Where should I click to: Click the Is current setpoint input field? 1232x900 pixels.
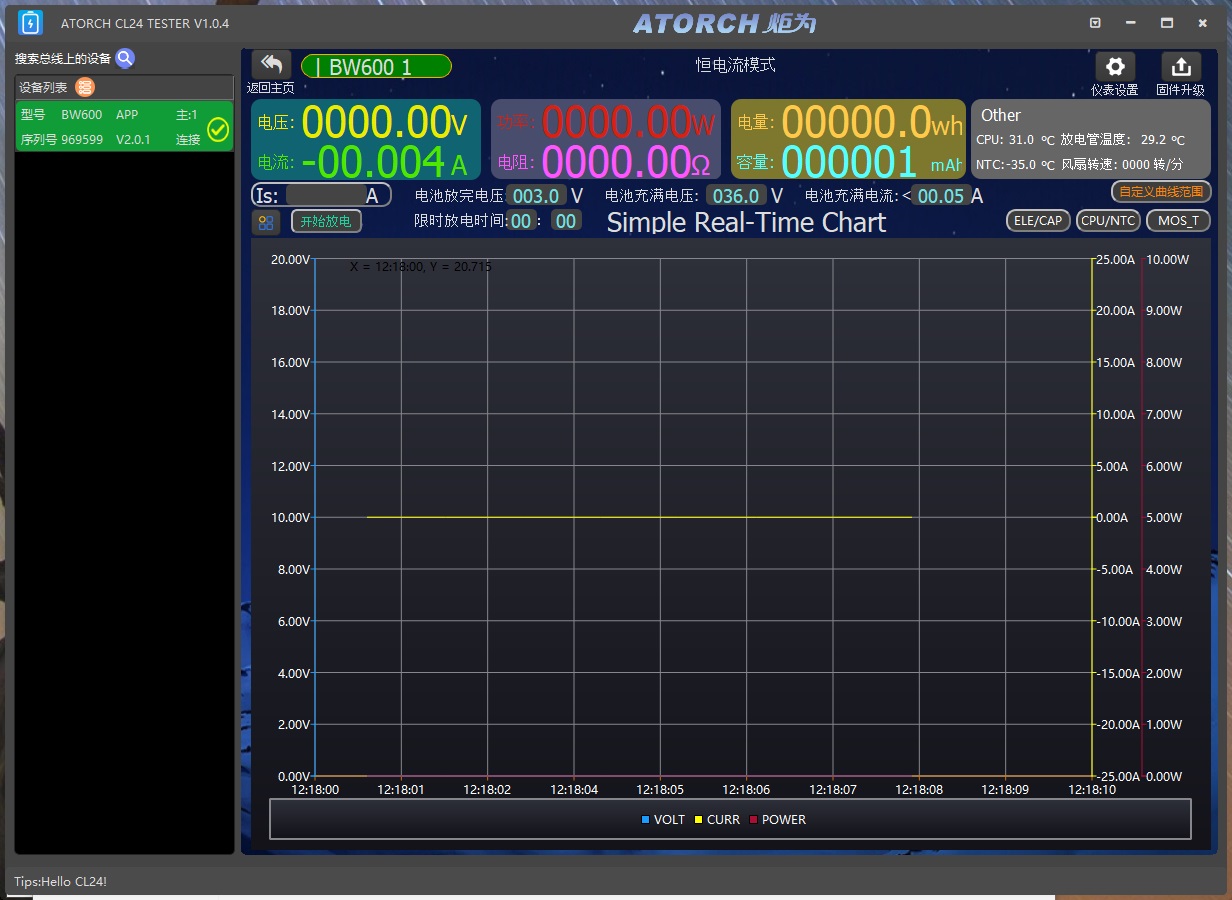(x=324, y=195)
